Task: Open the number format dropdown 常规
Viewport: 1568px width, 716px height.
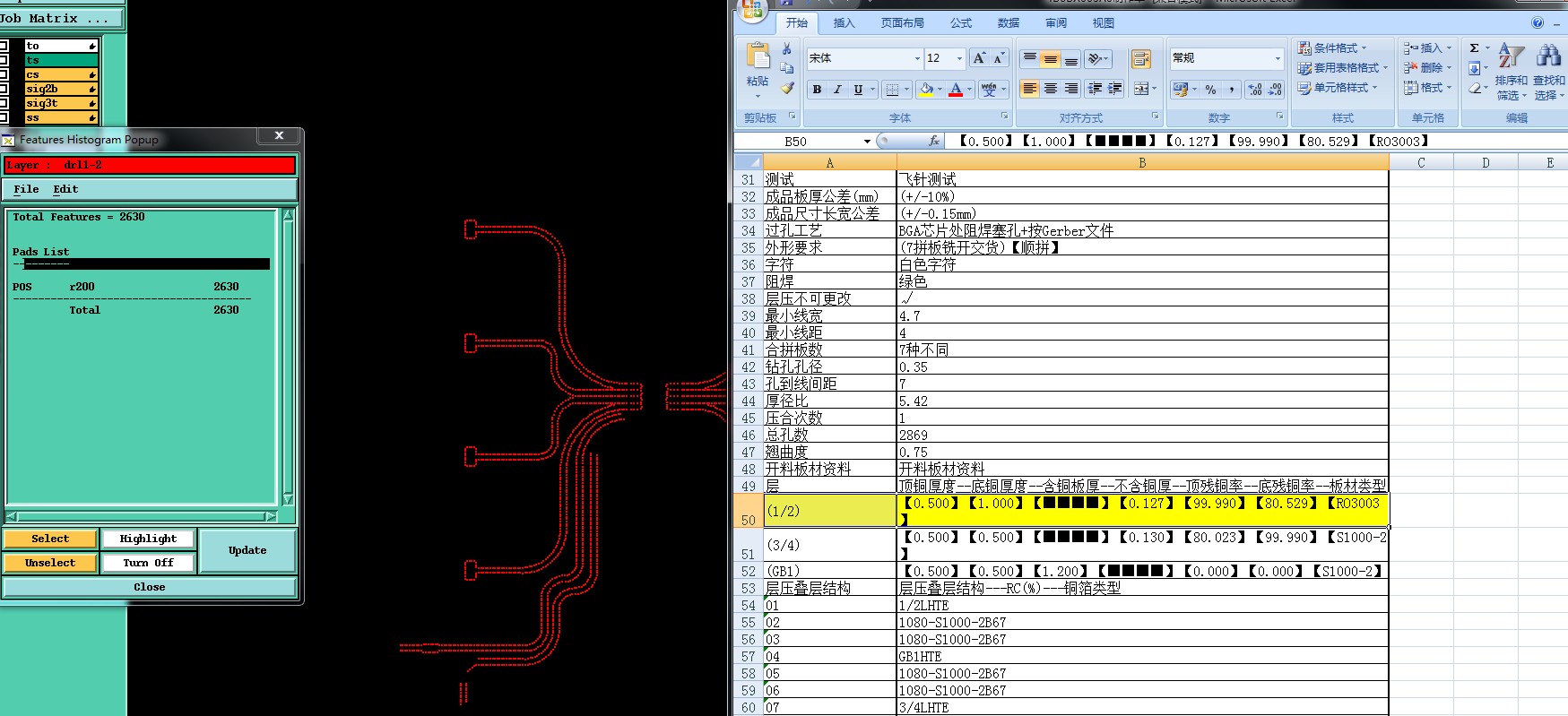Action: pyautogui.click(x=1278, y=58)
